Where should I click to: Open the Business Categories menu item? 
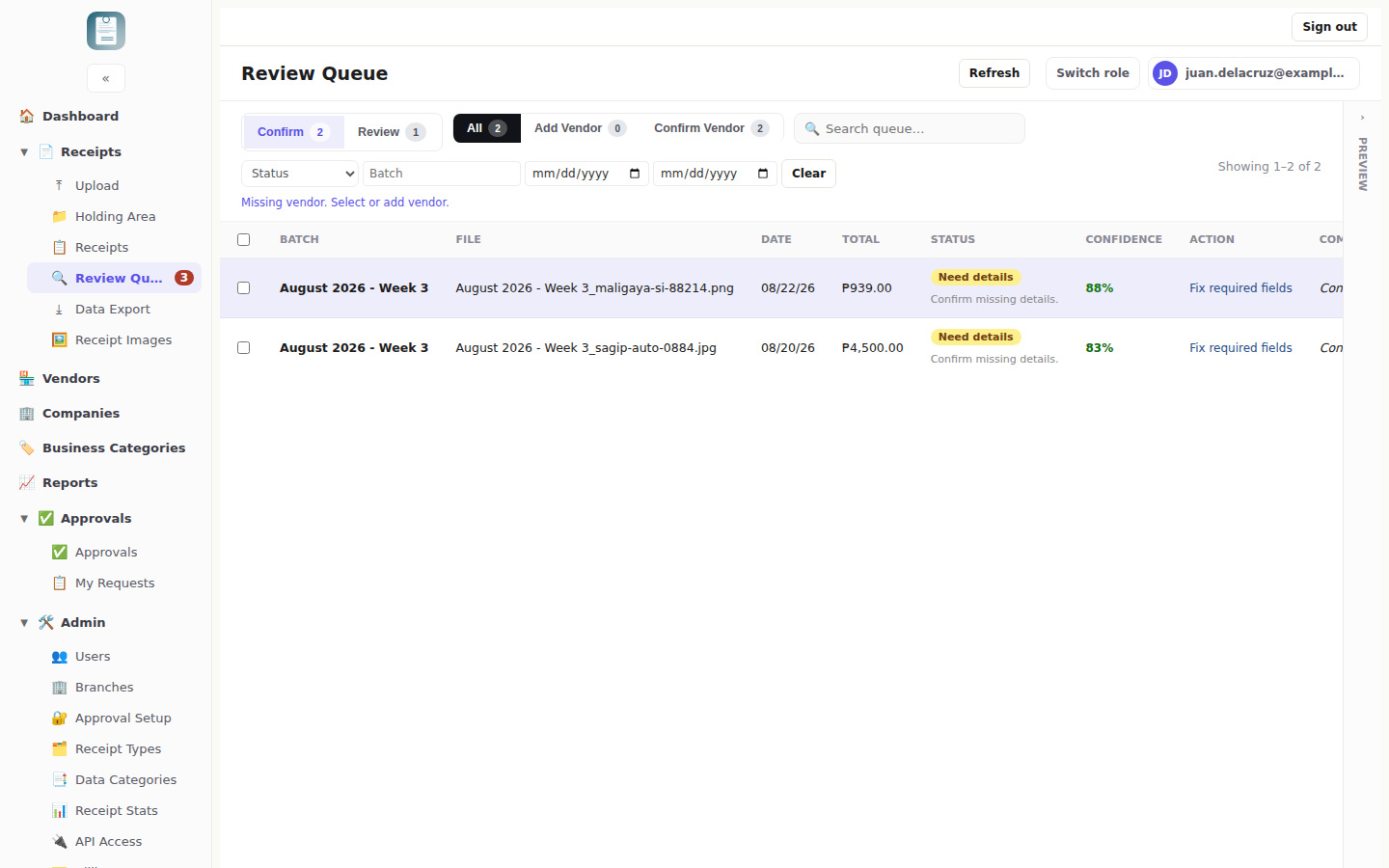(114, 448)
